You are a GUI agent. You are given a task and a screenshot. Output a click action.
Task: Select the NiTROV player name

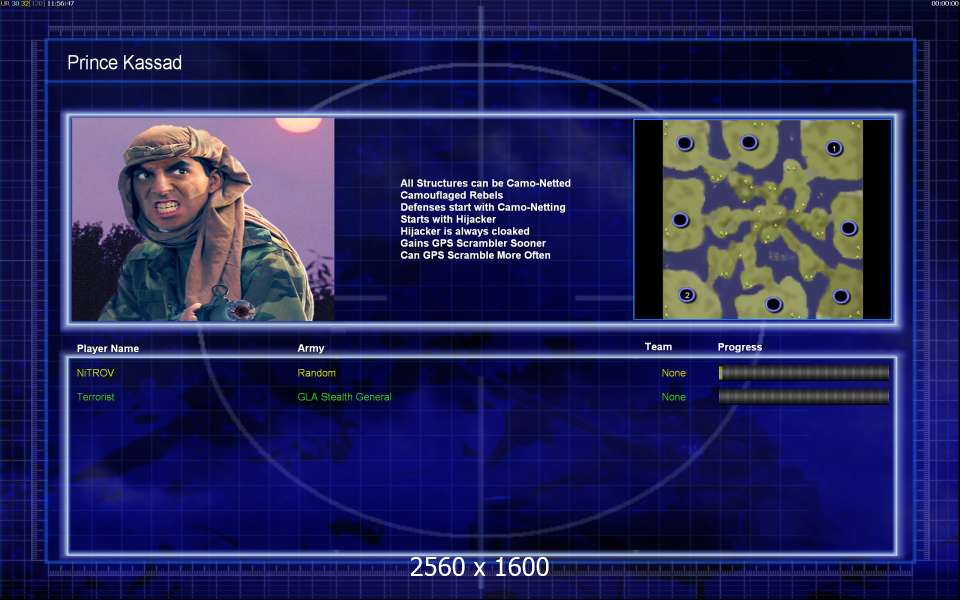pyautogui.click(x=96, y=373)
